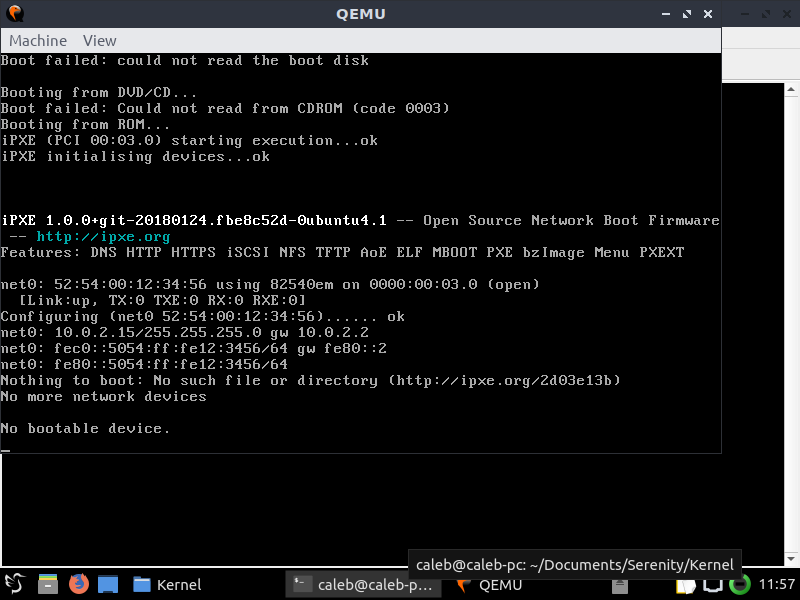Minimize the QEMU window
Viewport: 800px width, 600px height.
(666, 14)
